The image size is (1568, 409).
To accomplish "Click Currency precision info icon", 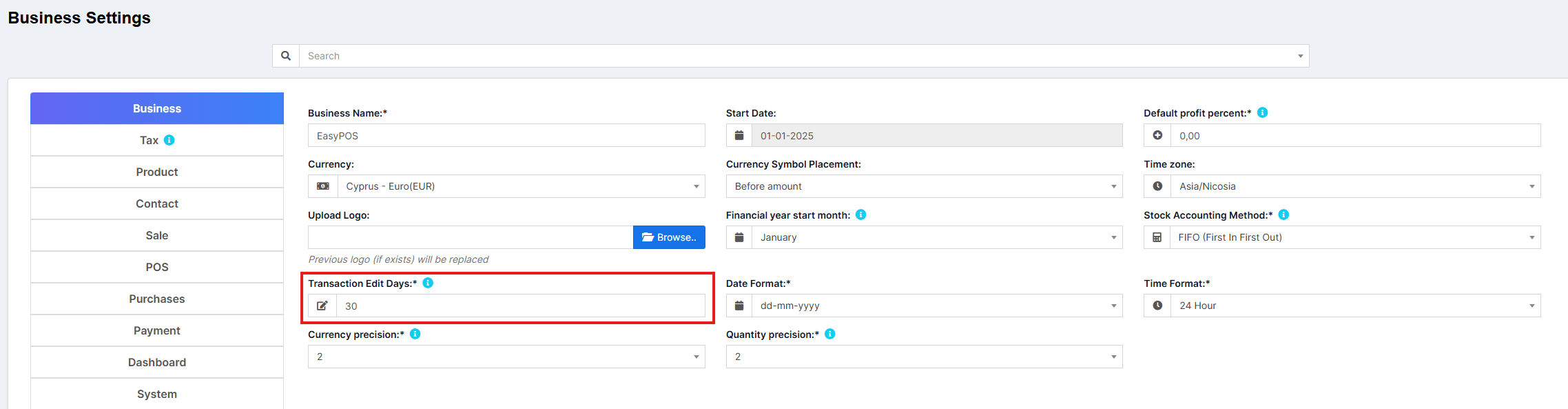I will 415,334.
